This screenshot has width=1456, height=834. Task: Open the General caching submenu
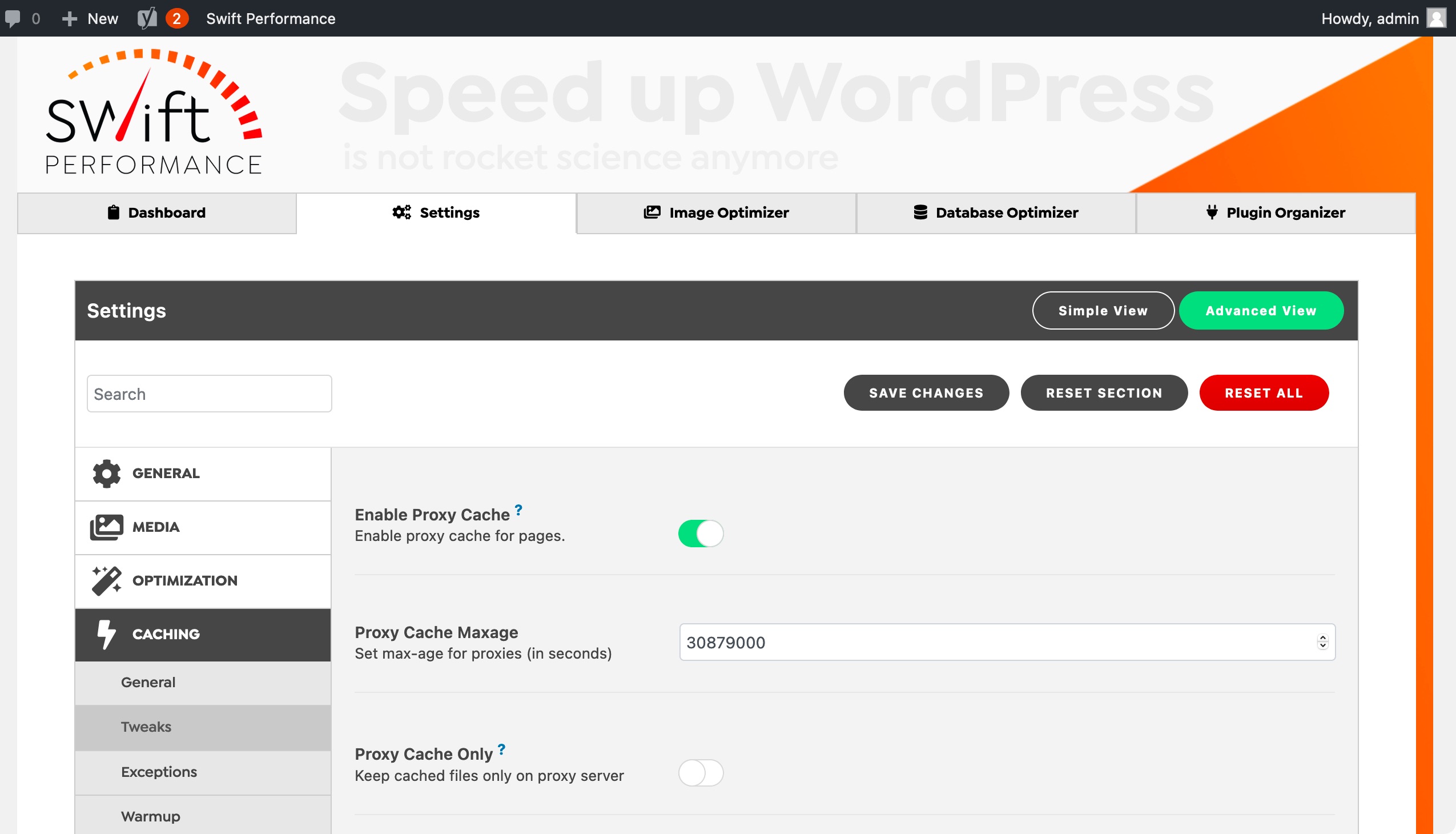tap(148, 682)
